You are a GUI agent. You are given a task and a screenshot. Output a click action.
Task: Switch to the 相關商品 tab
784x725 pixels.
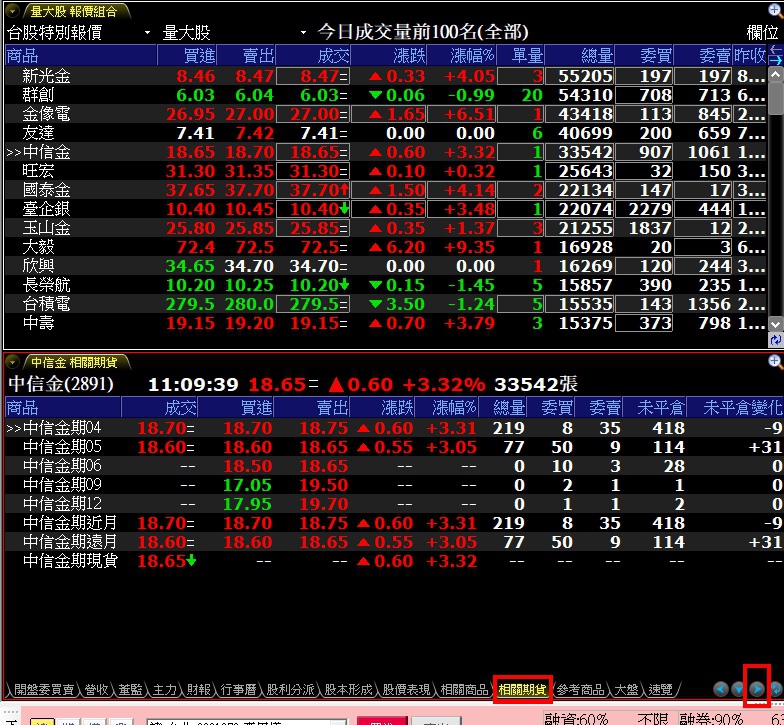pyautogui.click(x=464, y=690)
